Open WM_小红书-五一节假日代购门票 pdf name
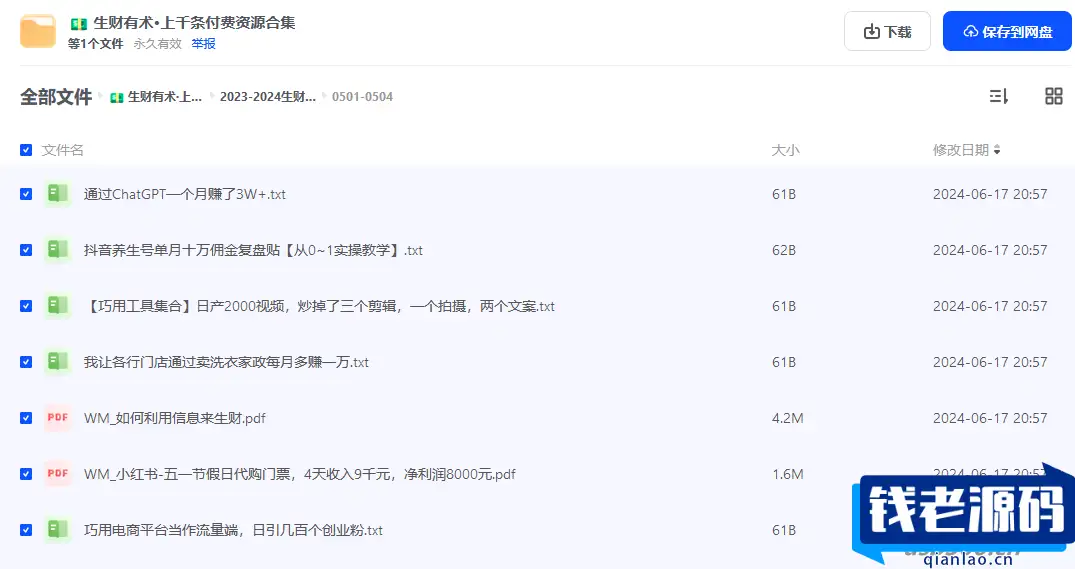1075x569 pixels. [x=300, y=474]
